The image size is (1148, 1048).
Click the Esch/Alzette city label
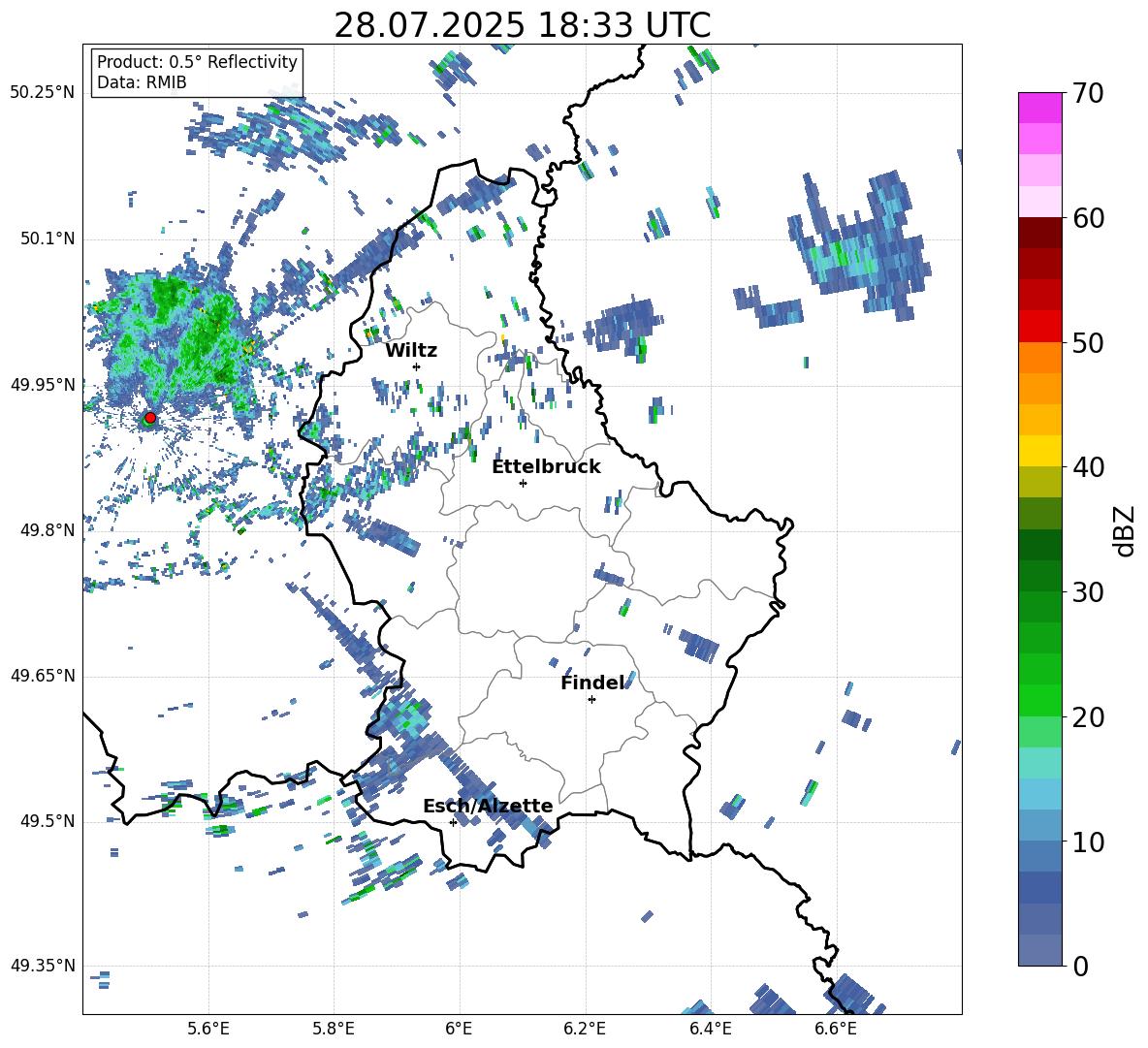[488, 807]
